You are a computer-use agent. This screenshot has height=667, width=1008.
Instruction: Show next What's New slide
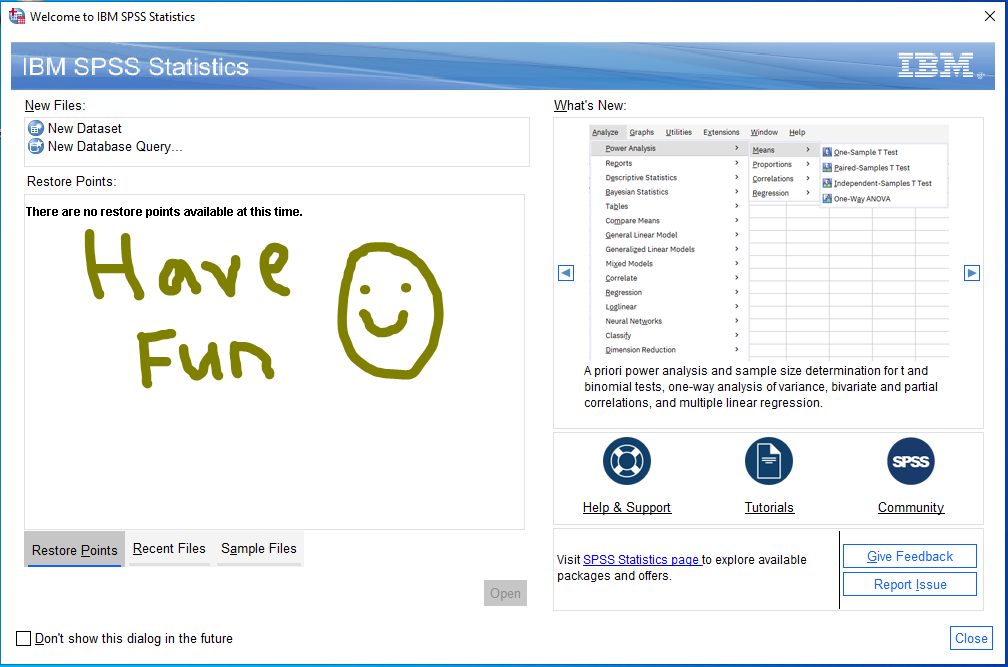click(972, 273)
